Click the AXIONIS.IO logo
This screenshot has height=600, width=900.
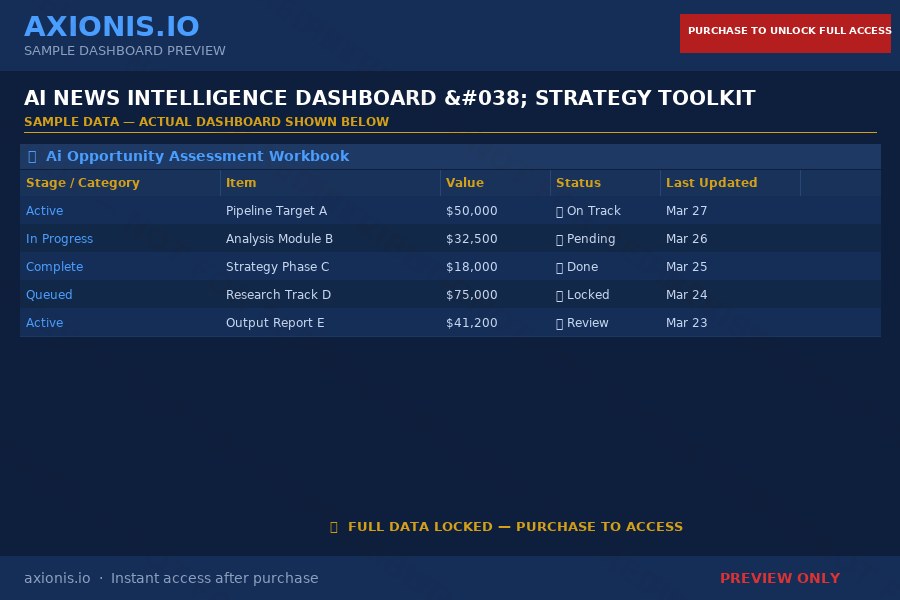[112, 26]
